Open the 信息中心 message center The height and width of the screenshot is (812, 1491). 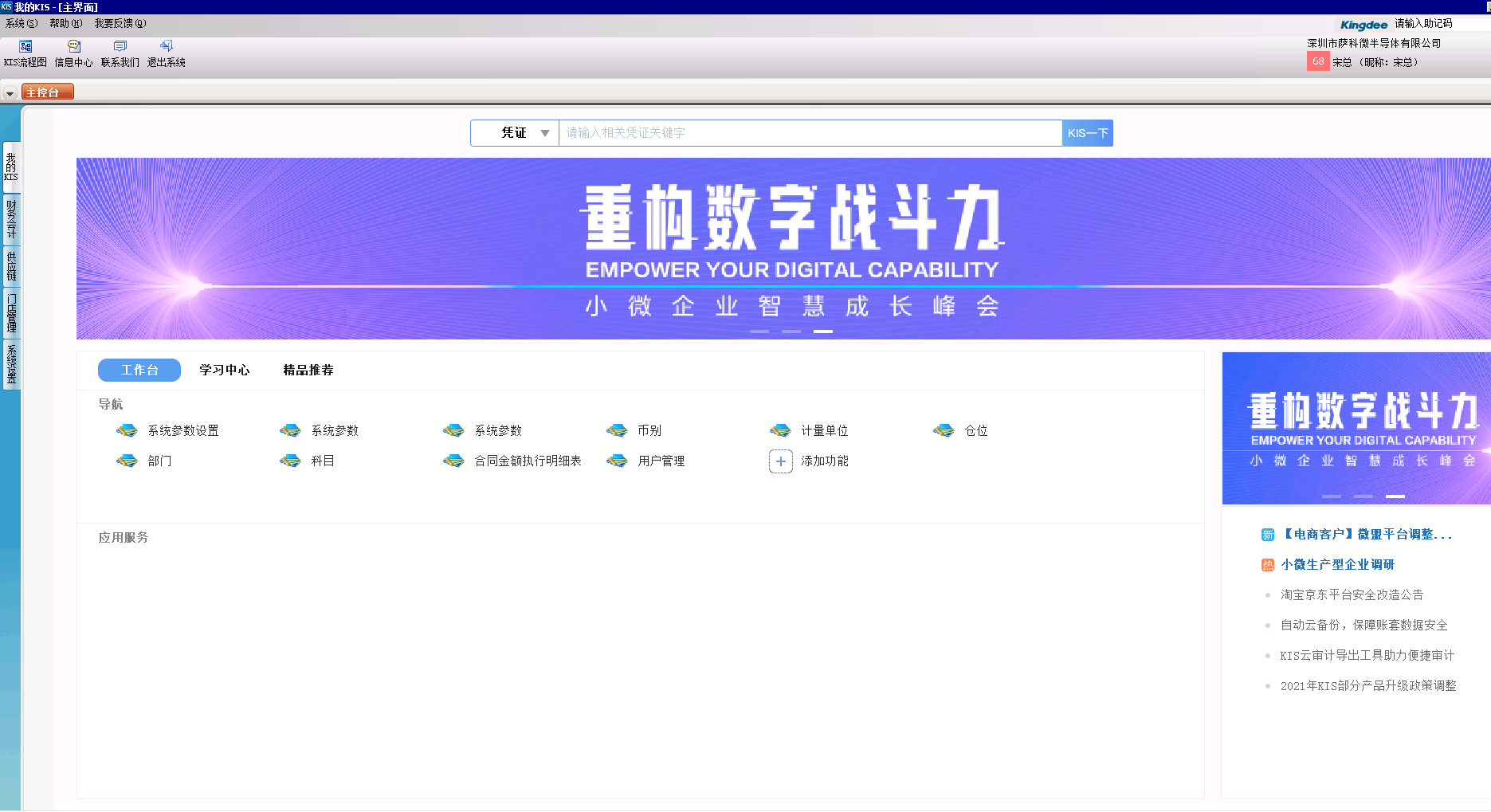73,53
